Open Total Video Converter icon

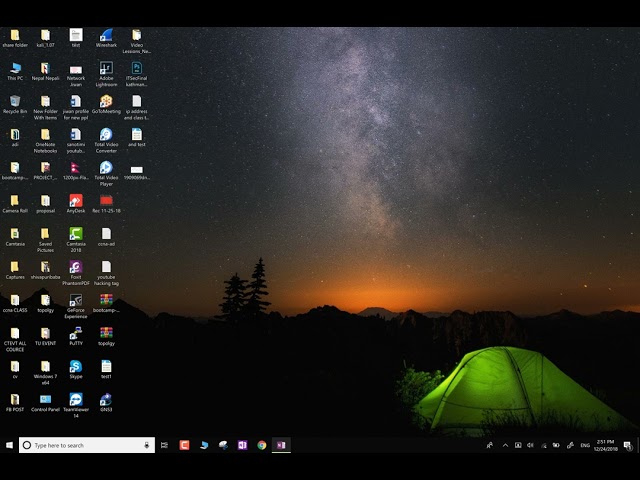106,135
